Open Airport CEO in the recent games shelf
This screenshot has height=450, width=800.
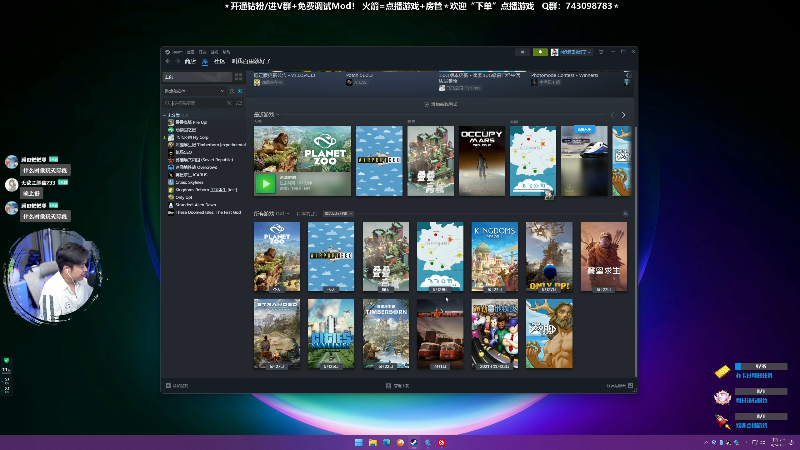point(379,161)
